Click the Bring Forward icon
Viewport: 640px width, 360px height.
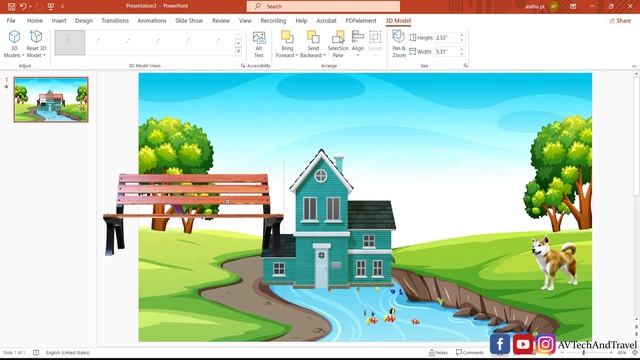(x=287, y=37)
